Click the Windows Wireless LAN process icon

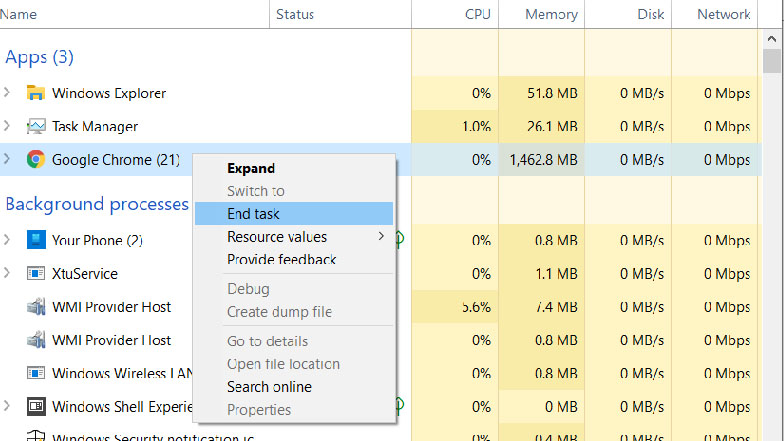36,373
